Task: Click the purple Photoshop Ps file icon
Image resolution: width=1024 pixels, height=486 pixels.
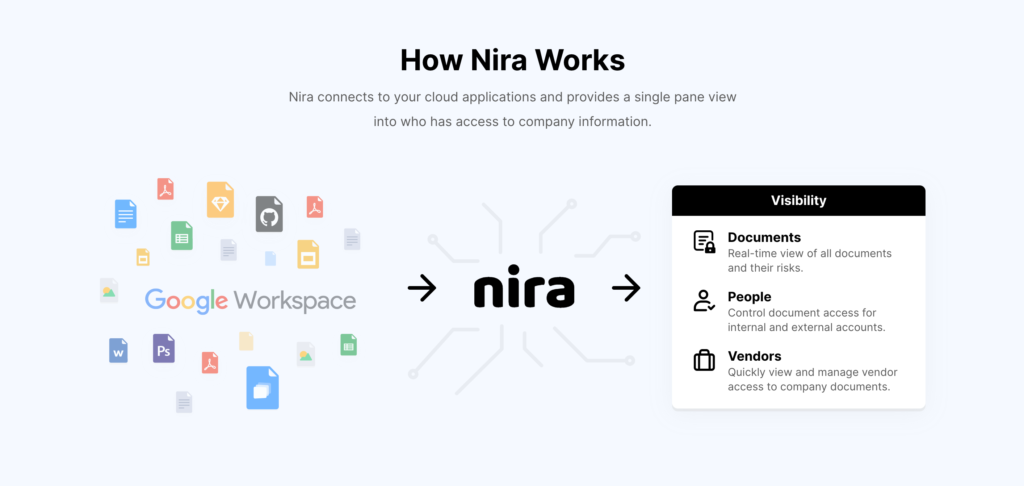Action: click(x=164, y=348)
